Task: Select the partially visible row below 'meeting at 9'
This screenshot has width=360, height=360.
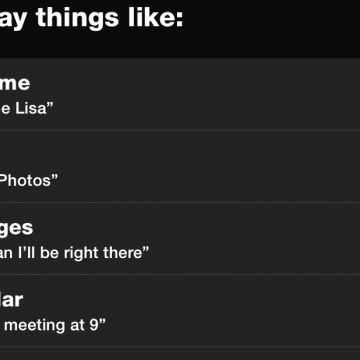Action: coord(180,353)
